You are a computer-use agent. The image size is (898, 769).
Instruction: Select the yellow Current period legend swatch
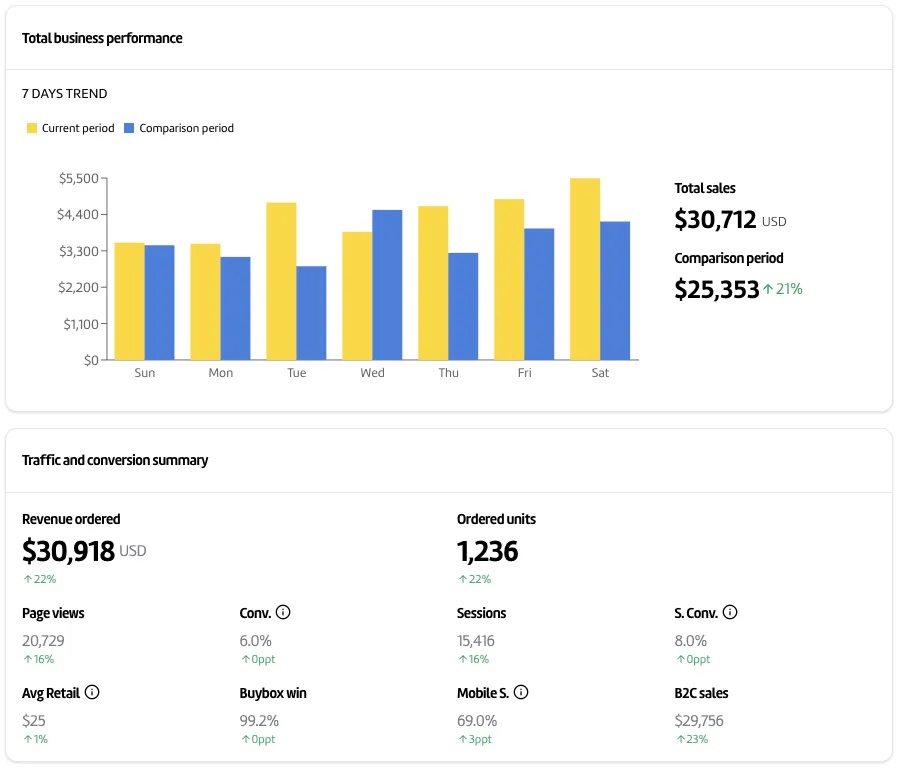(x=31, y=128)
